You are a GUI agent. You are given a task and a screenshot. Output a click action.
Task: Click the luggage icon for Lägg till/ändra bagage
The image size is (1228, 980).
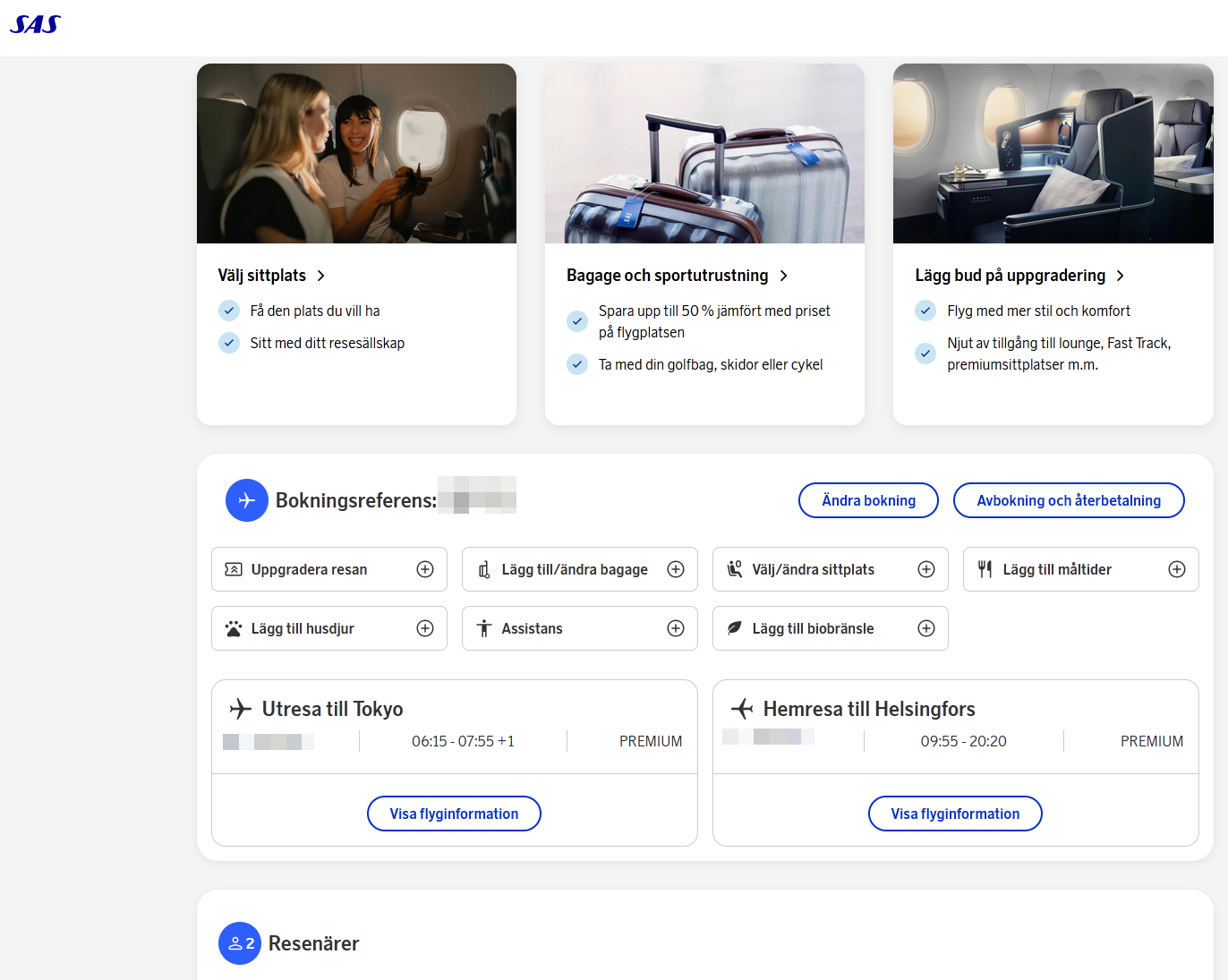point(484,569)
